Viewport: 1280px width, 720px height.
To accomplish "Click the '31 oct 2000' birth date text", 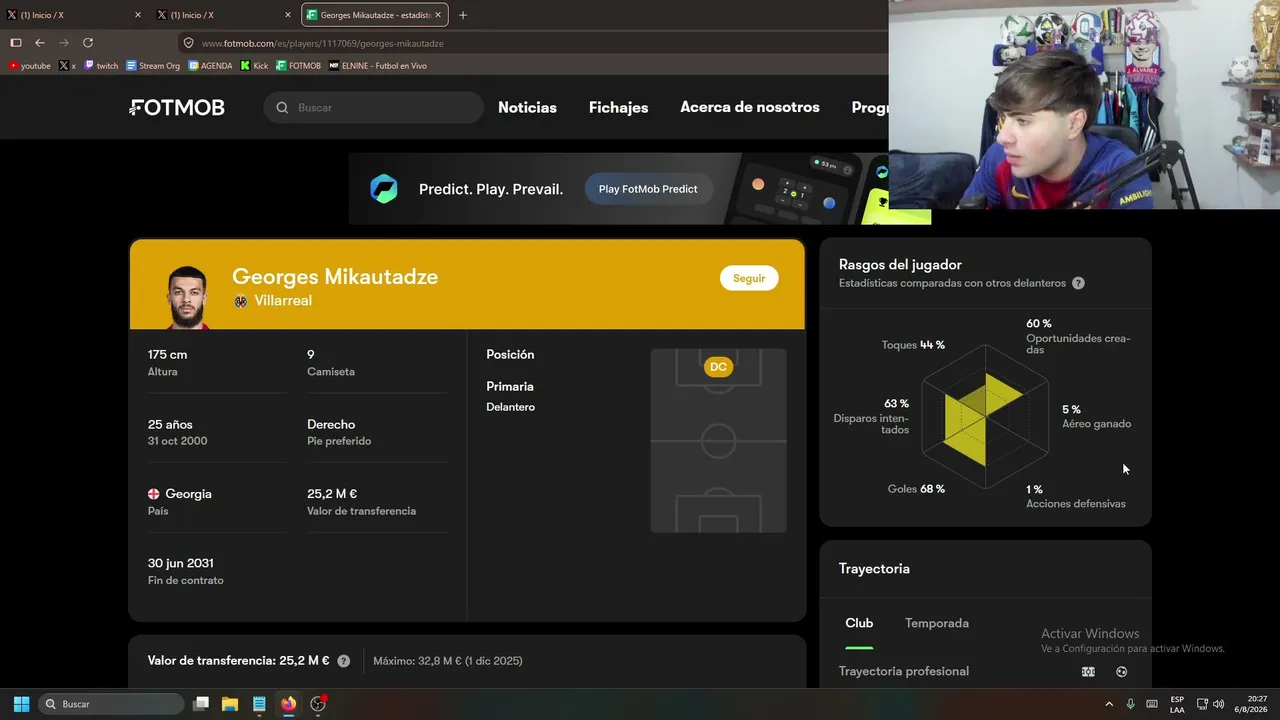I will click(x=178, y=441).
